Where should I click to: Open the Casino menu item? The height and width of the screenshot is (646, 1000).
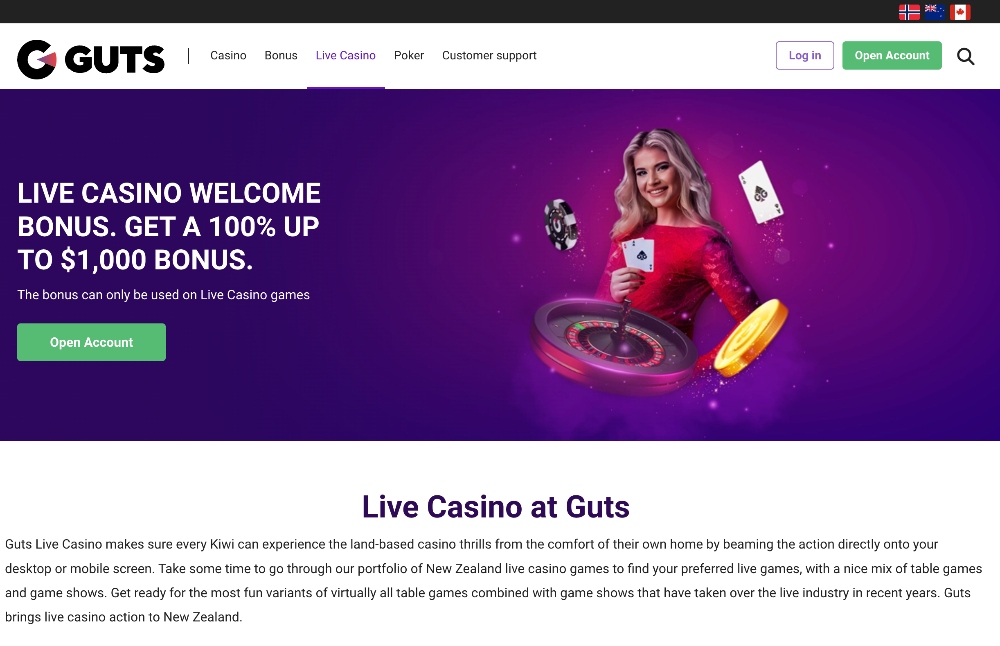(x=228, y=55)
